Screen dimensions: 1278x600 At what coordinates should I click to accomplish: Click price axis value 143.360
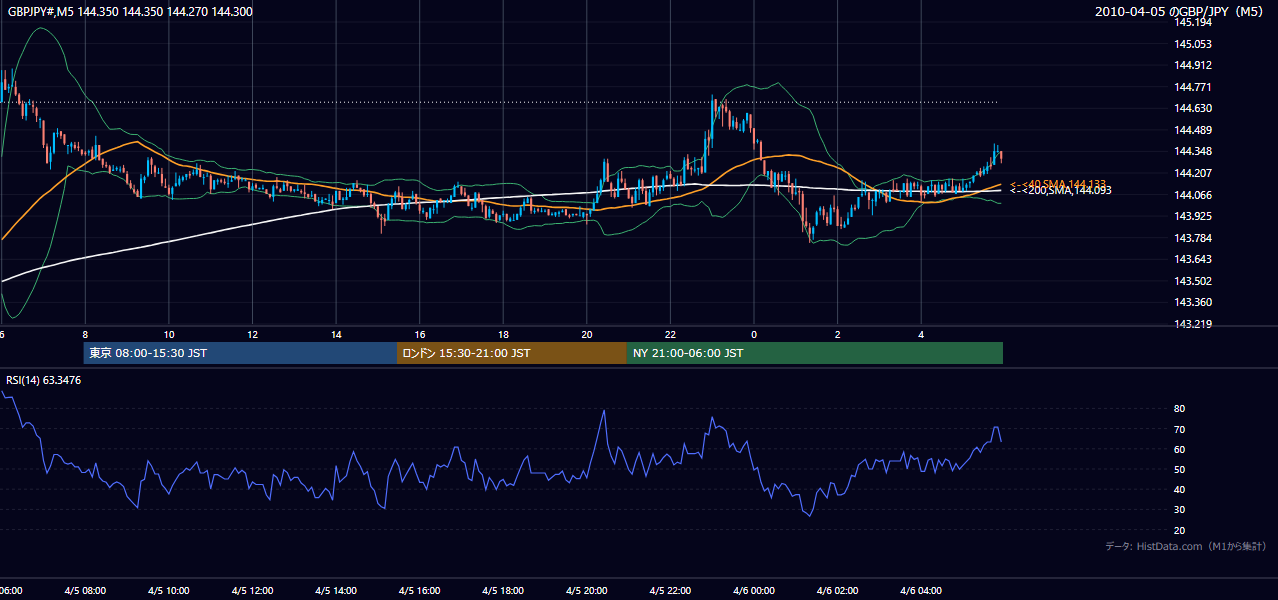[1193, 302]
